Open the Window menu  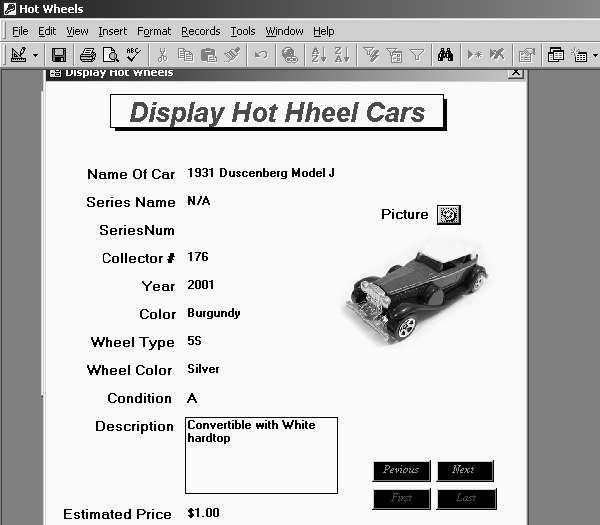coord(284,31)
